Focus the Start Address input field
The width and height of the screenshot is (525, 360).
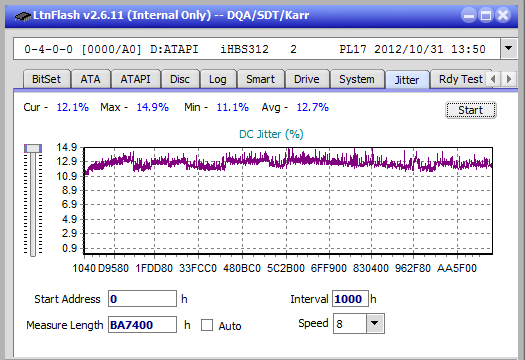click(142, 299)
